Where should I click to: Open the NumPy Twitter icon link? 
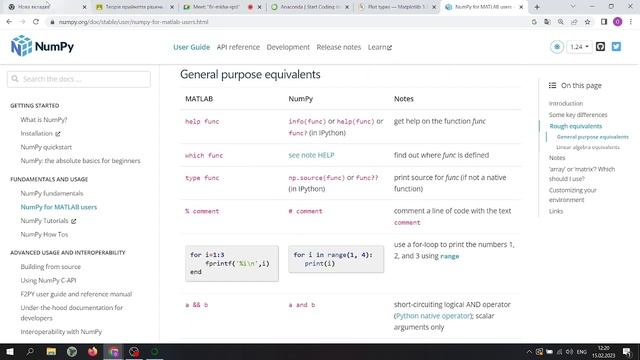coord(616,47)
